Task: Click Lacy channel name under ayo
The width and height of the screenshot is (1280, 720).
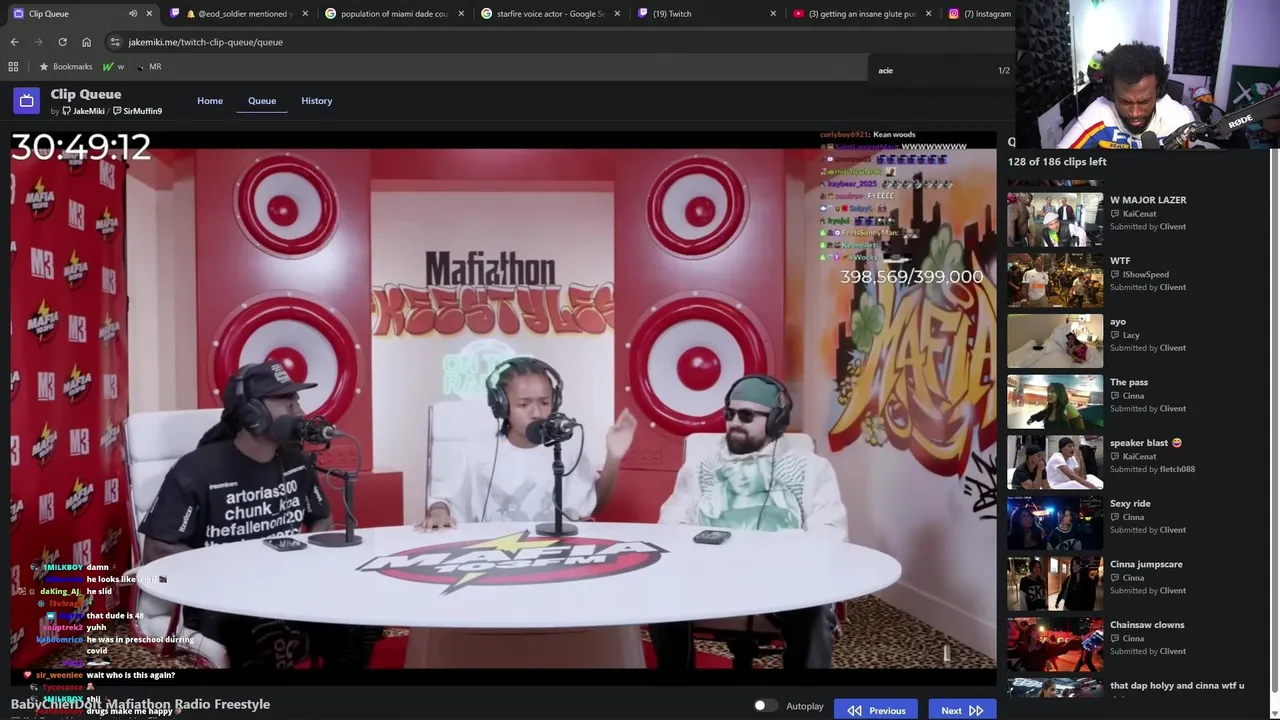Action: (1132, 335)
